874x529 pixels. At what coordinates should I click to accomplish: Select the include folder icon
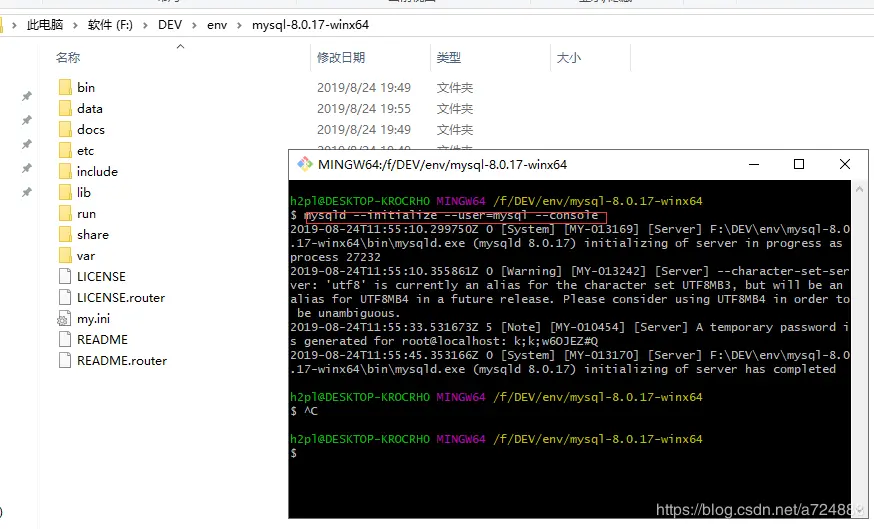click(x=65, y=171)
